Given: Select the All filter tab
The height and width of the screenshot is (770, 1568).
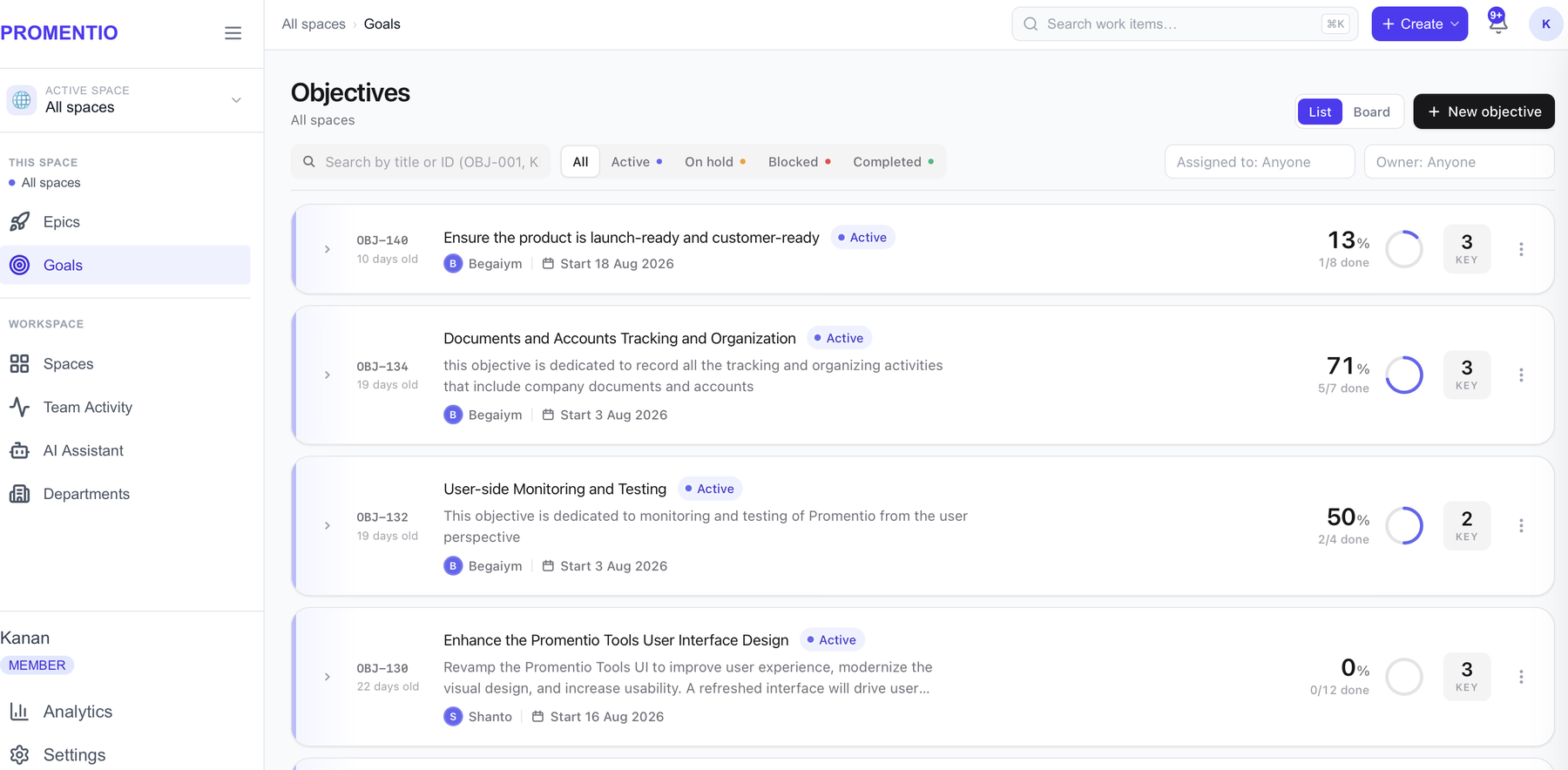Looking at the screenshot, I should point(580,162).
